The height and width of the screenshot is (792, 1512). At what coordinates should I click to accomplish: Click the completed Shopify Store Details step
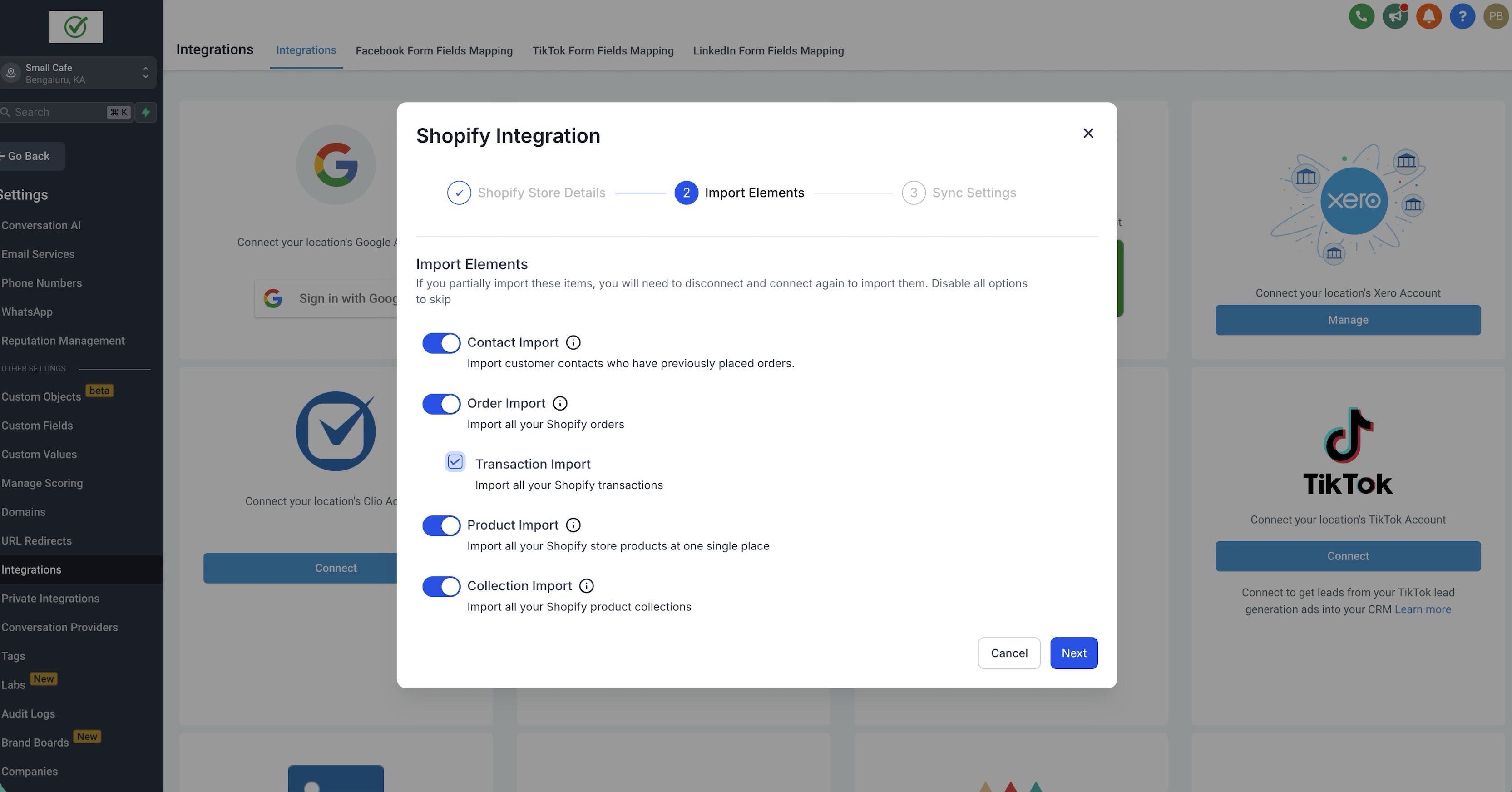[x=526, y=193]
